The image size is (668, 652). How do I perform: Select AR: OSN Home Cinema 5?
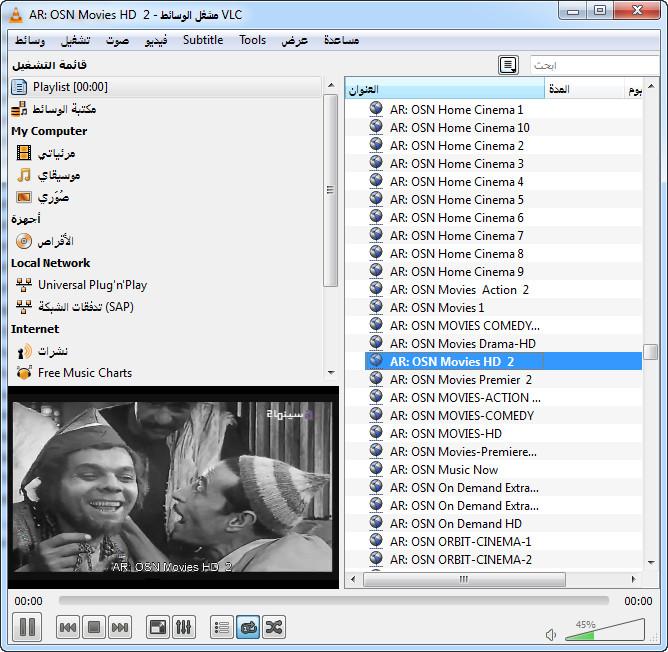click(457, 200)
